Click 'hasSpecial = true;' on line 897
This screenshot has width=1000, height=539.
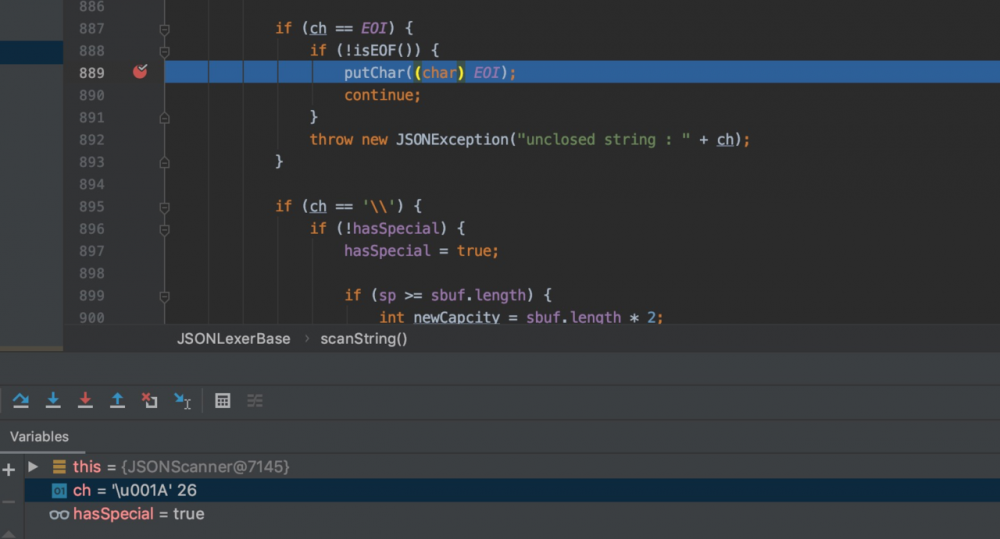click(422, 251)
